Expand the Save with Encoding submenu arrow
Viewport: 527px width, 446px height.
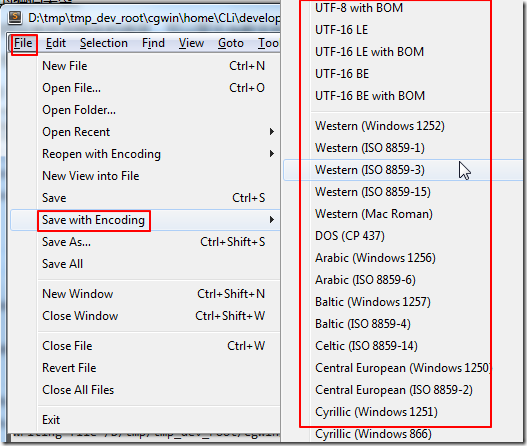pos(272,220)
